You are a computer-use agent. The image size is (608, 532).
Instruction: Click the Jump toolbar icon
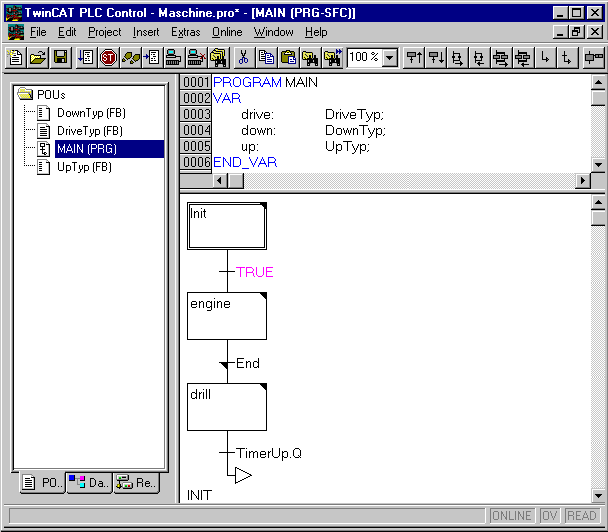click(545, 58)
